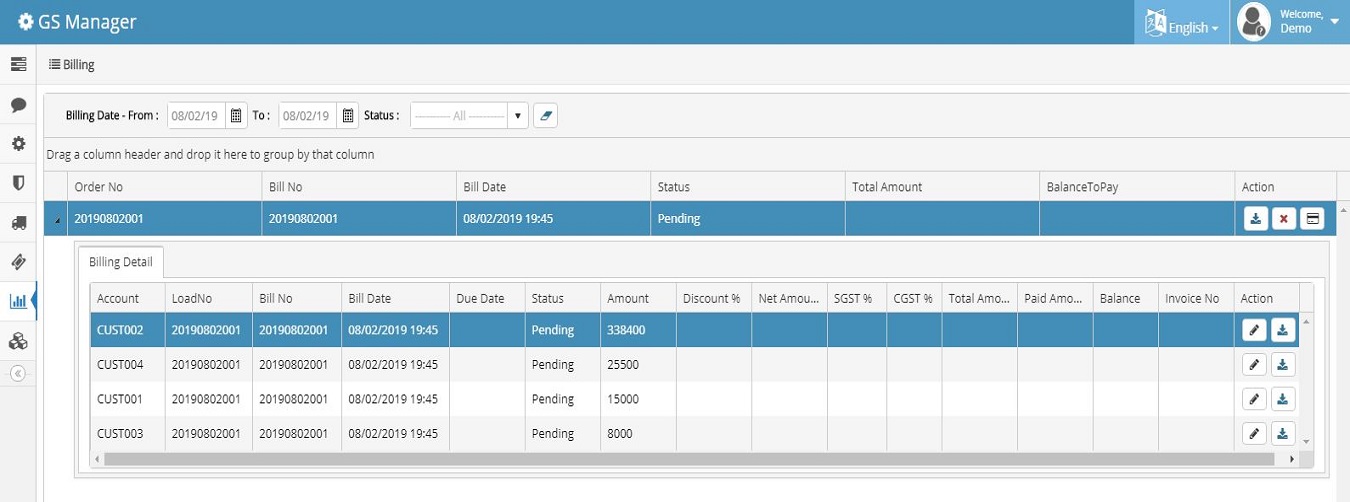
Task: Open payment card icon for order 20190802001
Action: click(x=1313, y=218)
